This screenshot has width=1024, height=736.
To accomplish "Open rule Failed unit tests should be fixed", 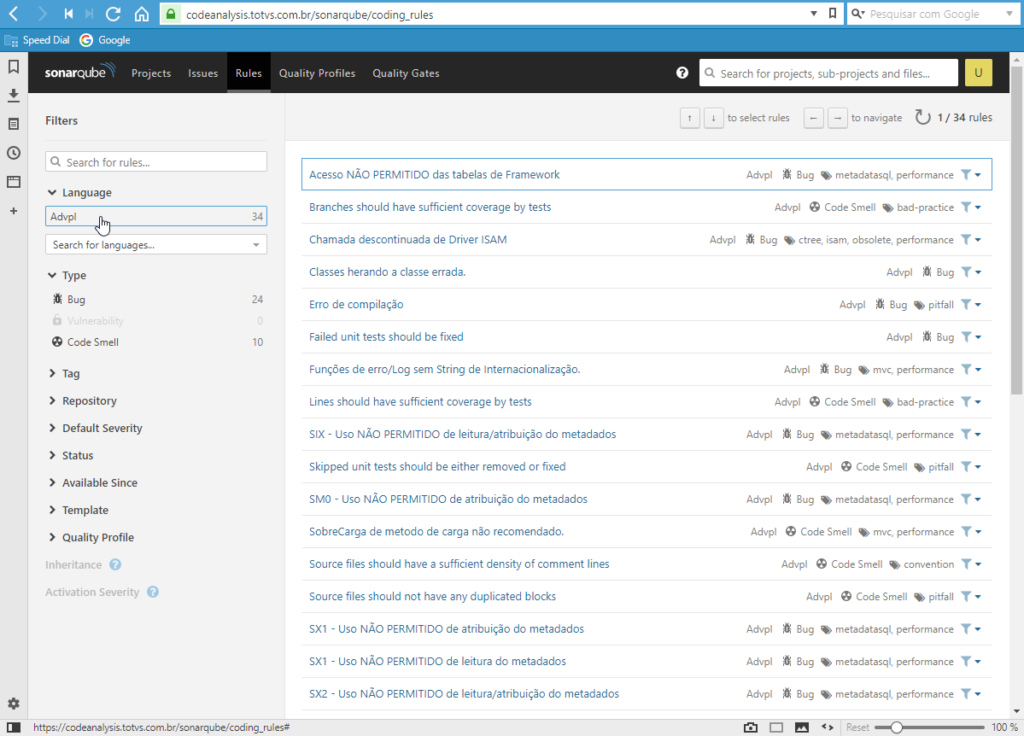I will pyautogui.click(x=386, y=337).
